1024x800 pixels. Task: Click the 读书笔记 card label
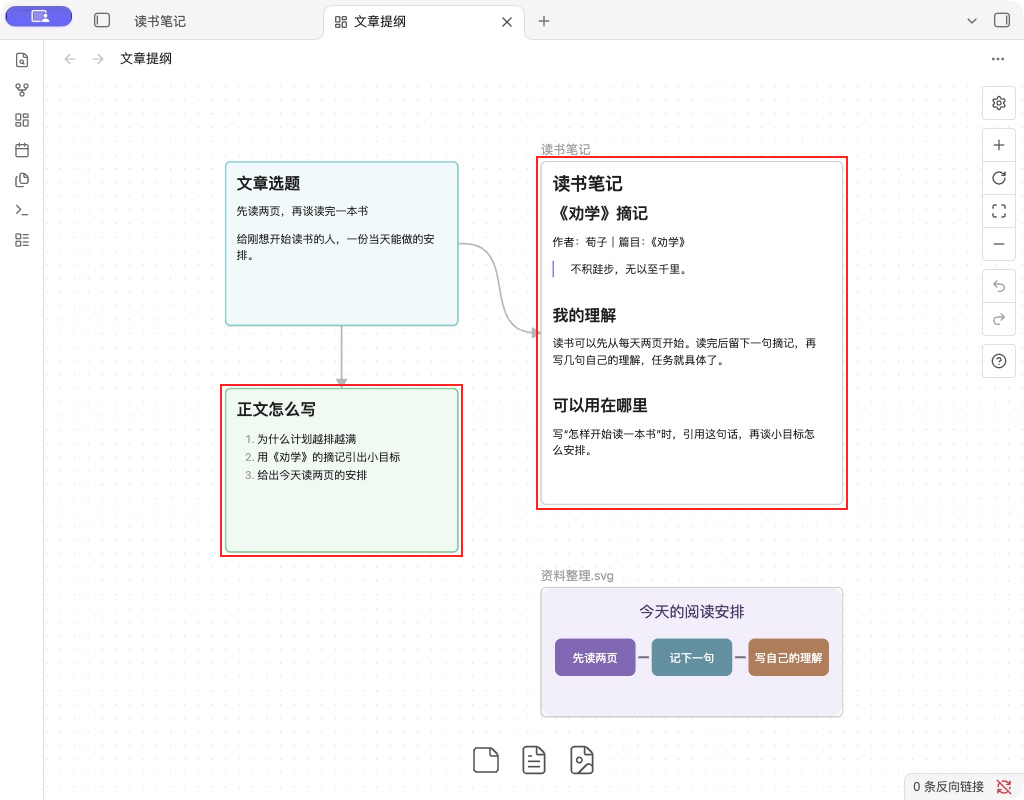click(x=566, y=150)
